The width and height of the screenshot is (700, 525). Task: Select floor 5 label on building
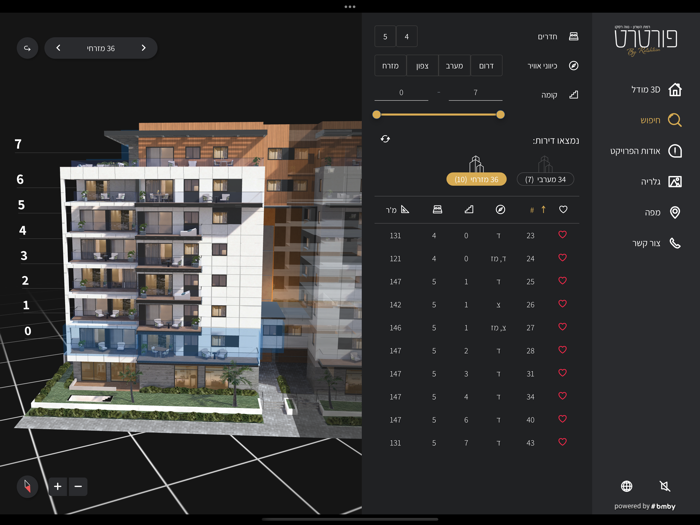tap(21, 205)
